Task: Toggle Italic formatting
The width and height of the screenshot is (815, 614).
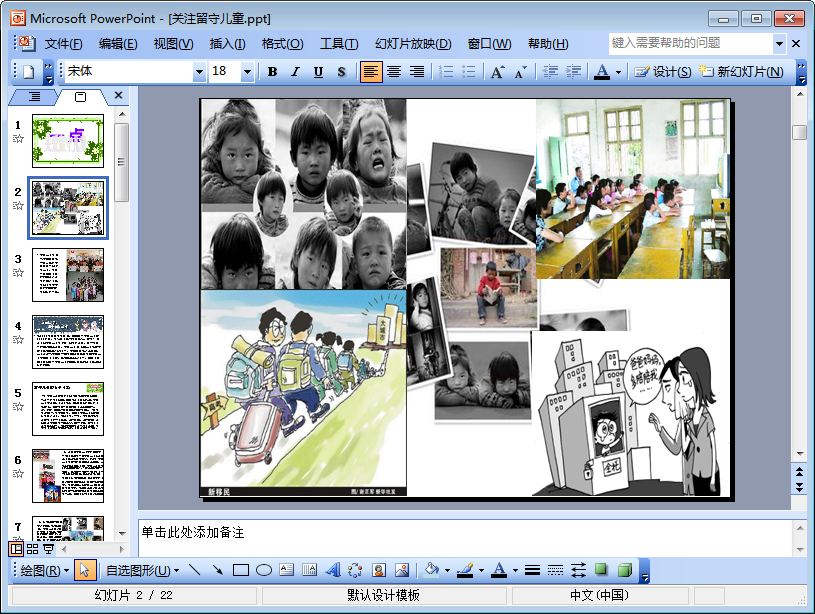Action: click(295, 72)
